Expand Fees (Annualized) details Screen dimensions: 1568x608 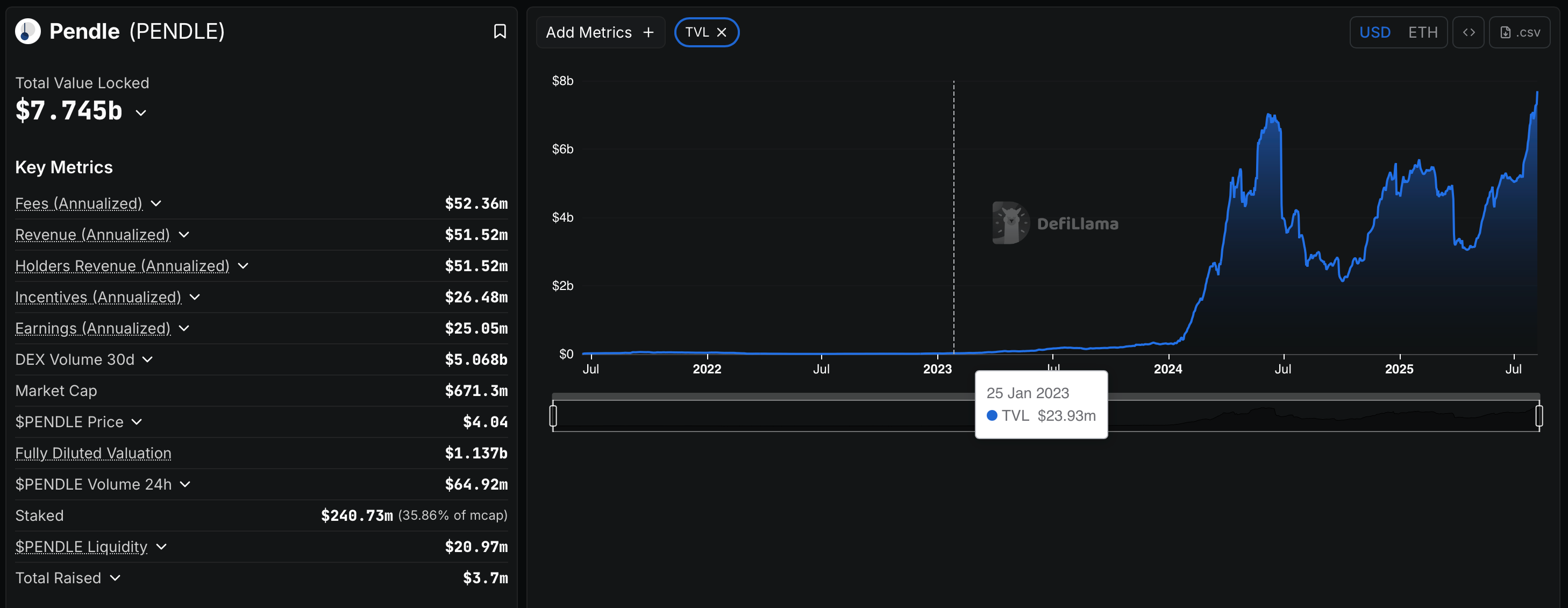156,203
